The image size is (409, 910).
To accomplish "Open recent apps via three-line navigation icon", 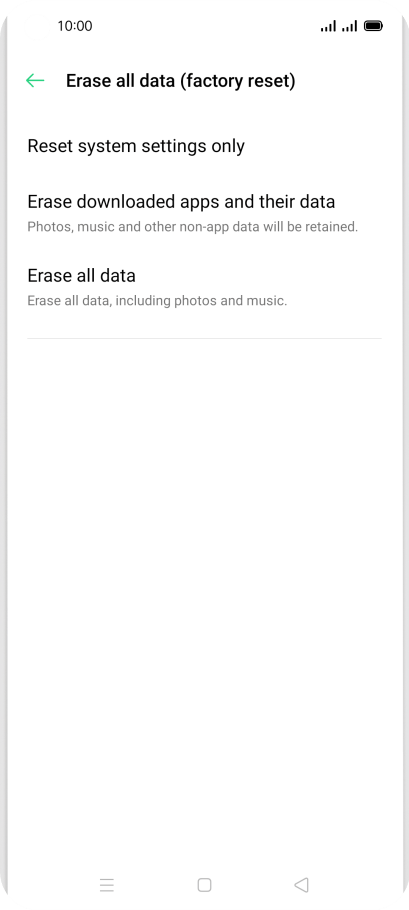I will [107, 884].
